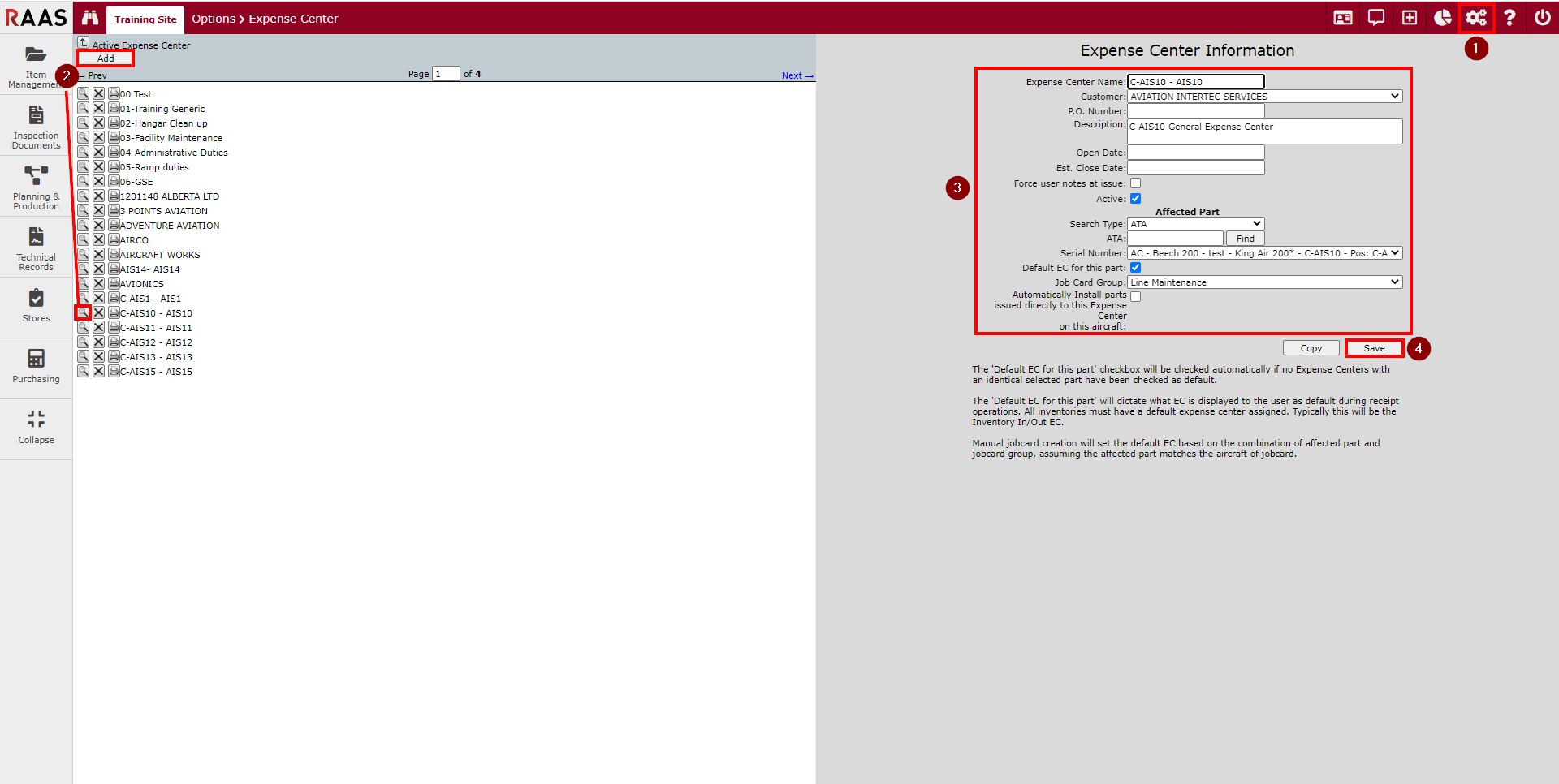
Task: Click the delete X icon for AIRCO
Action: (98, 239)
